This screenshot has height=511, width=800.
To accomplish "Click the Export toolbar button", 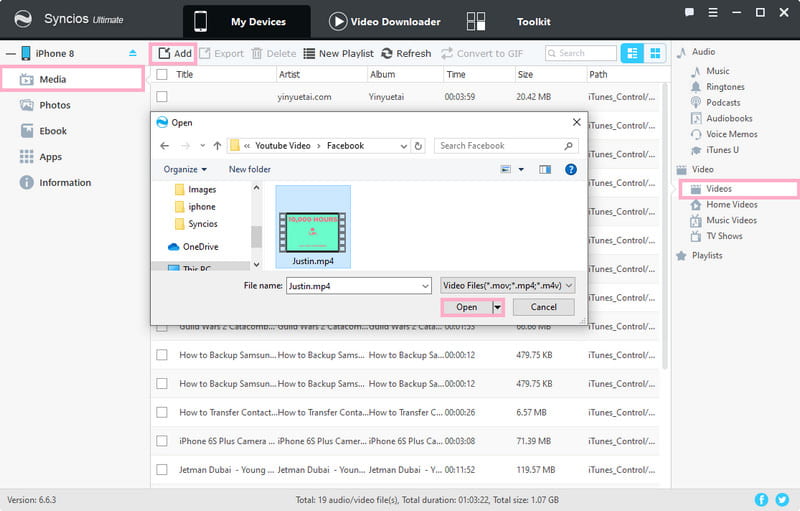I will coord(221,54).
